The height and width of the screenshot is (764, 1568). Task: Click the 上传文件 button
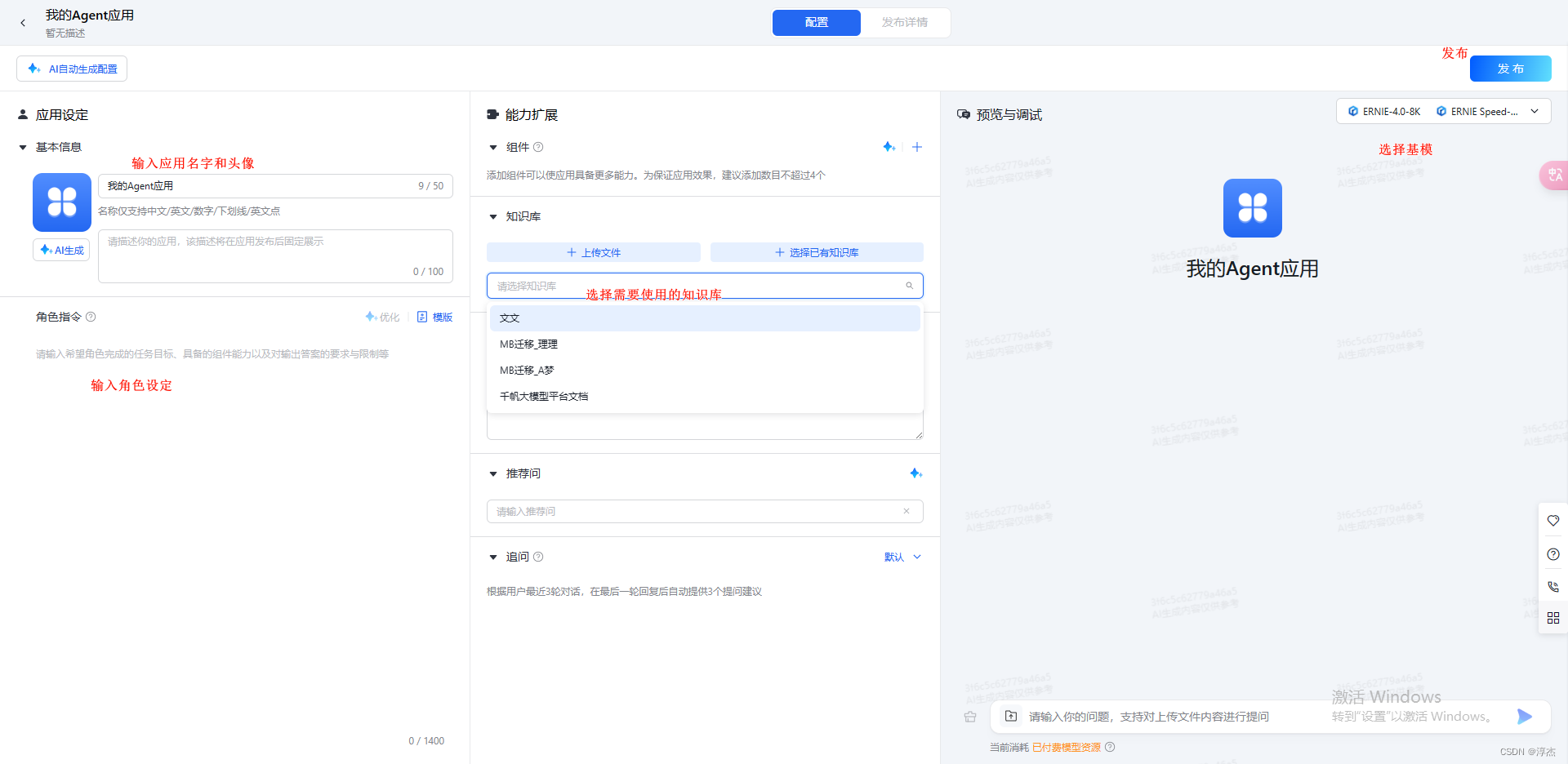[594, 252]
